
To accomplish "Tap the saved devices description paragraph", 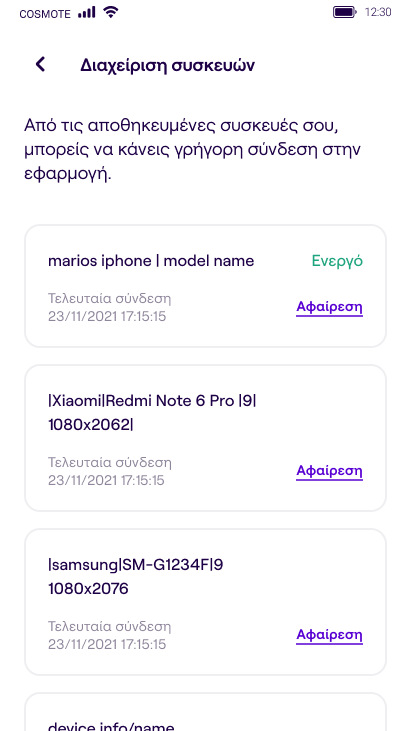I will point(193,150).
